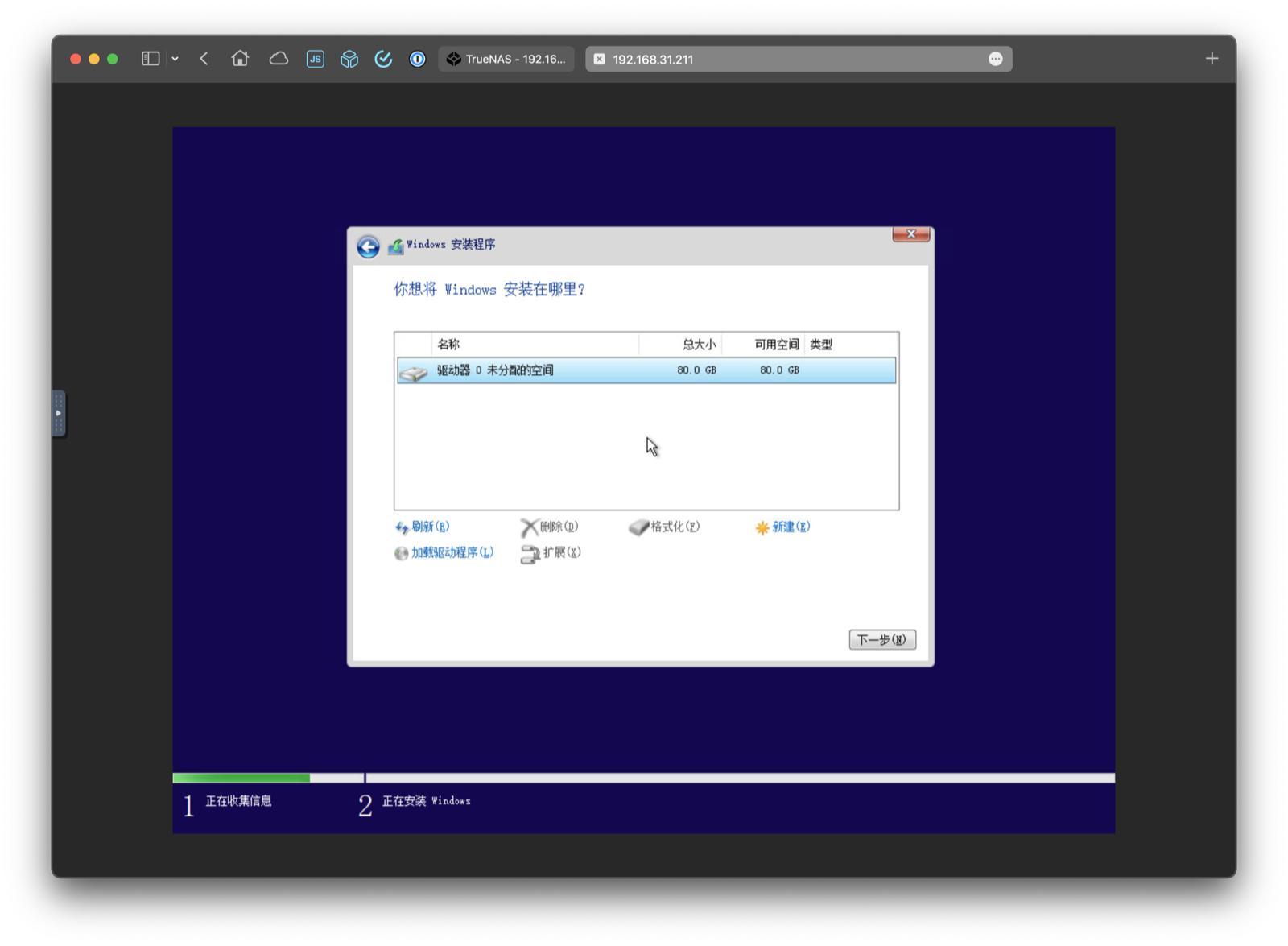Click the new tab plus button
Image resolution: width=1288 pixels, height=946 pixels.
tap(1211, 58)
